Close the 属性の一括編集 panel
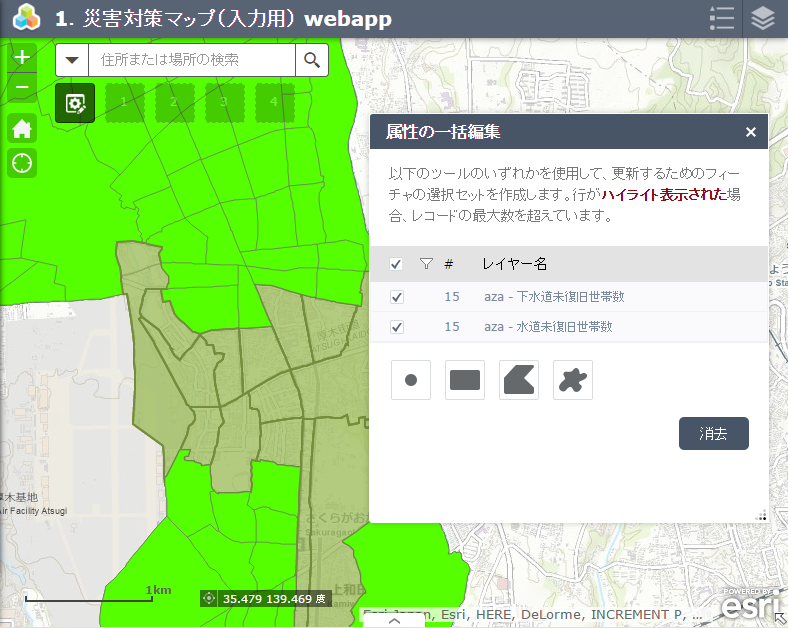788x628 pixels. point(751,132)
